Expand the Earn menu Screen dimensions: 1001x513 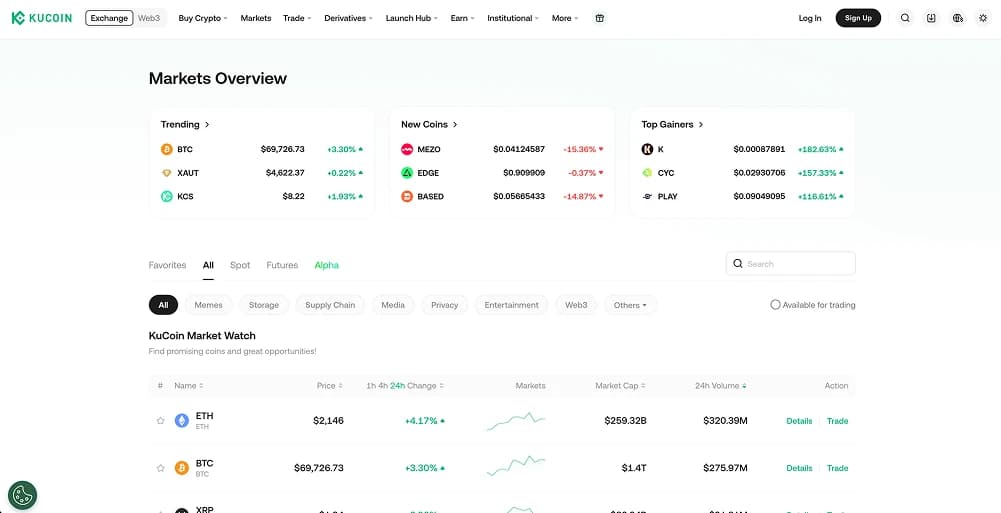click(x=462, y=18)
